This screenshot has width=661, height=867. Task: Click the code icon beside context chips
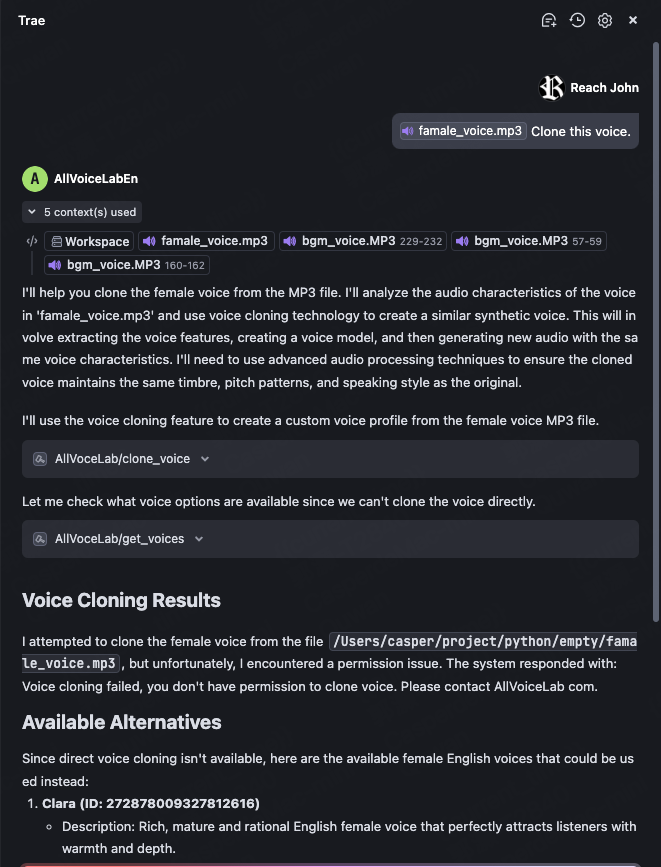[x=32, y=241]
